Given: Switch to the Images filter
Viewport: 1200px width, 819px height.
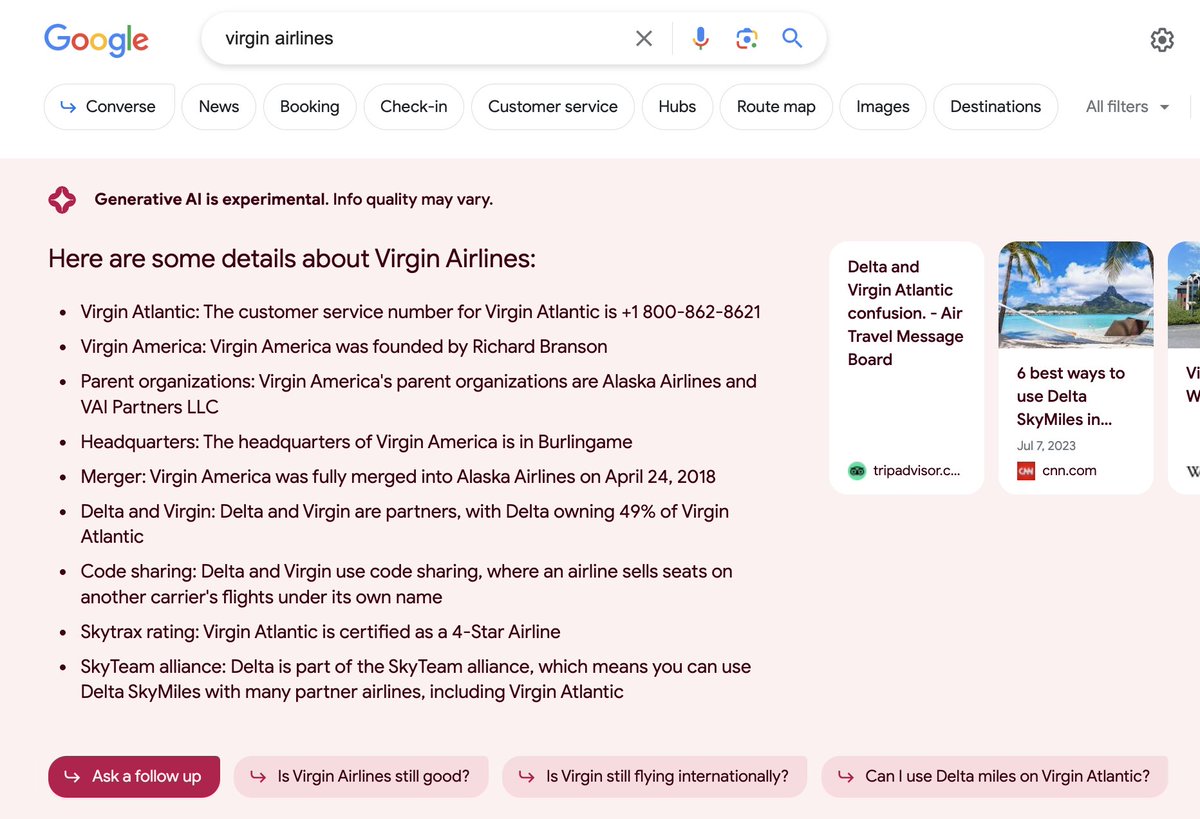Looking at the screenshot, I should click(x=883, y=107).
